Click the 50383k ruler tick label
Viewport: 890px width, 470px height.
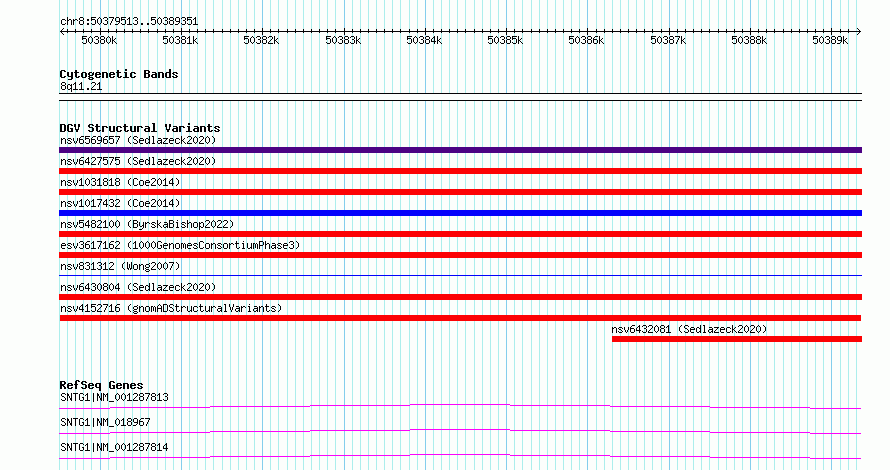click(x=343, y=40)
